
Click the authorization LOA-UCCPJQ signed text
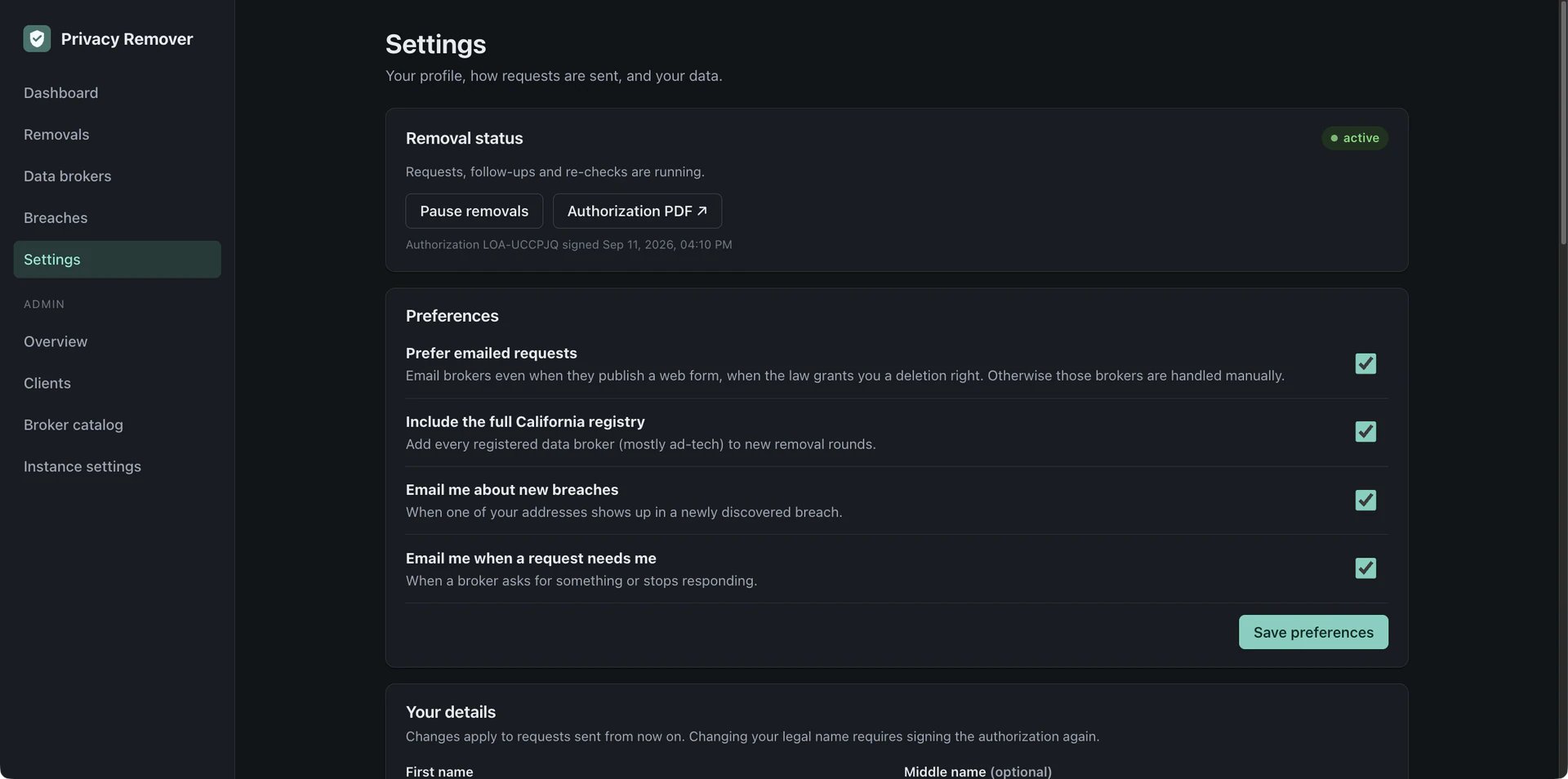coord(568,245)
